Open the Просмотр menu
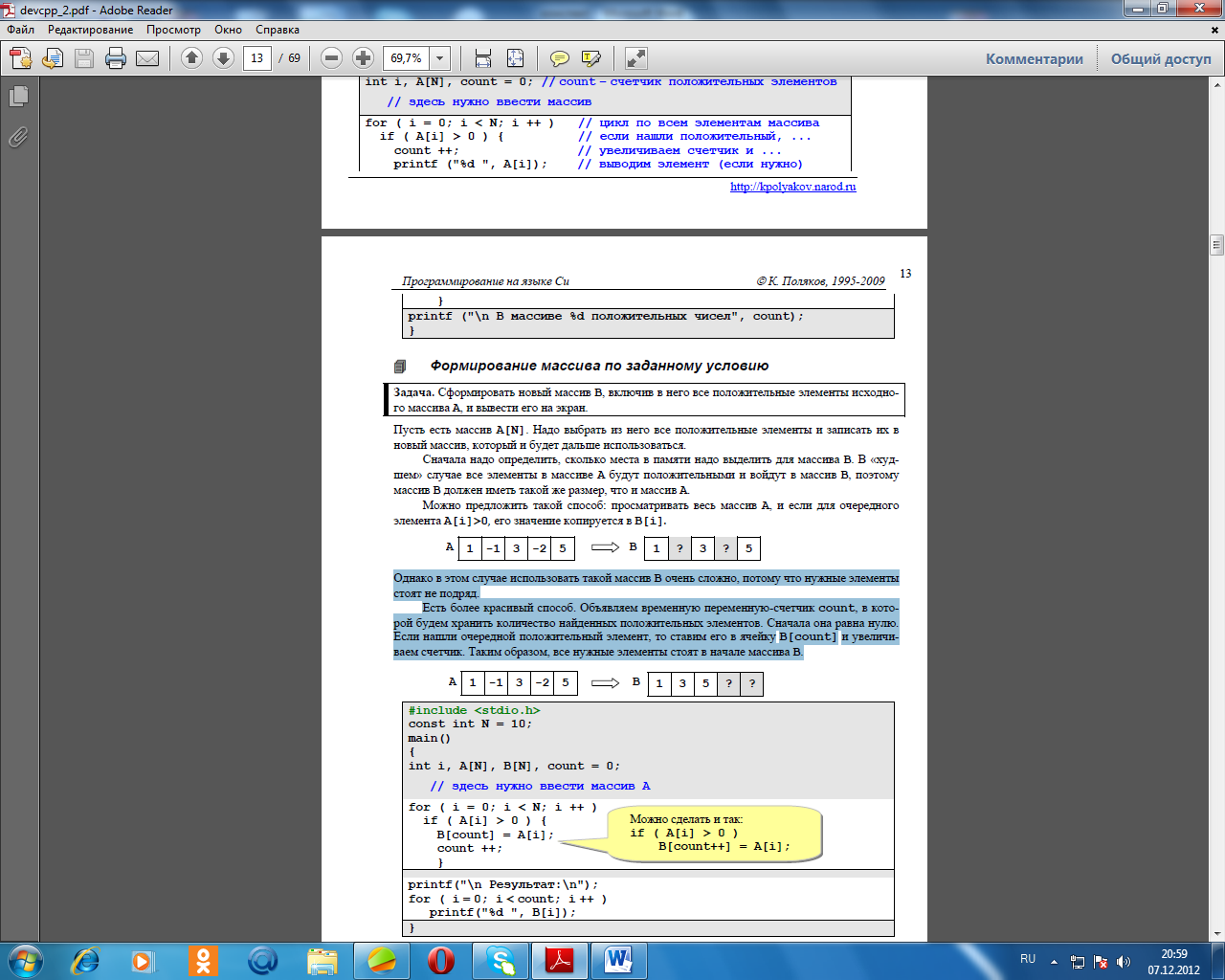1225x980 pixels. (x=173, y=30)
